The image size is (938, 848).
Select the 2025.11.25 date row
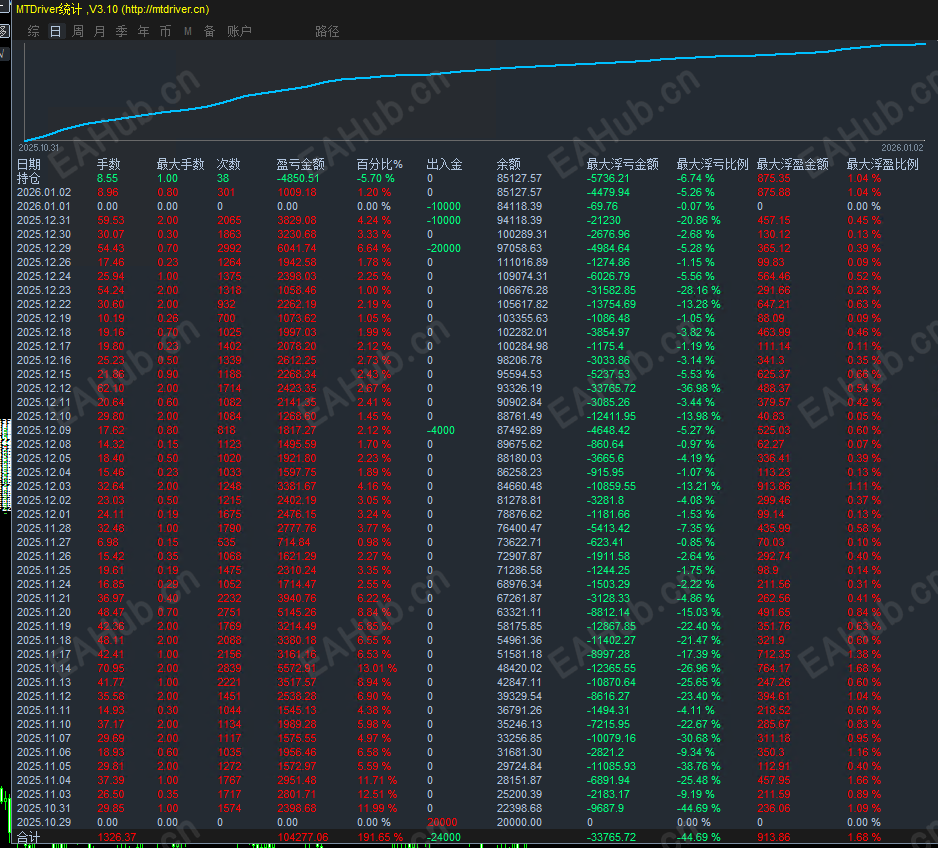44,570
